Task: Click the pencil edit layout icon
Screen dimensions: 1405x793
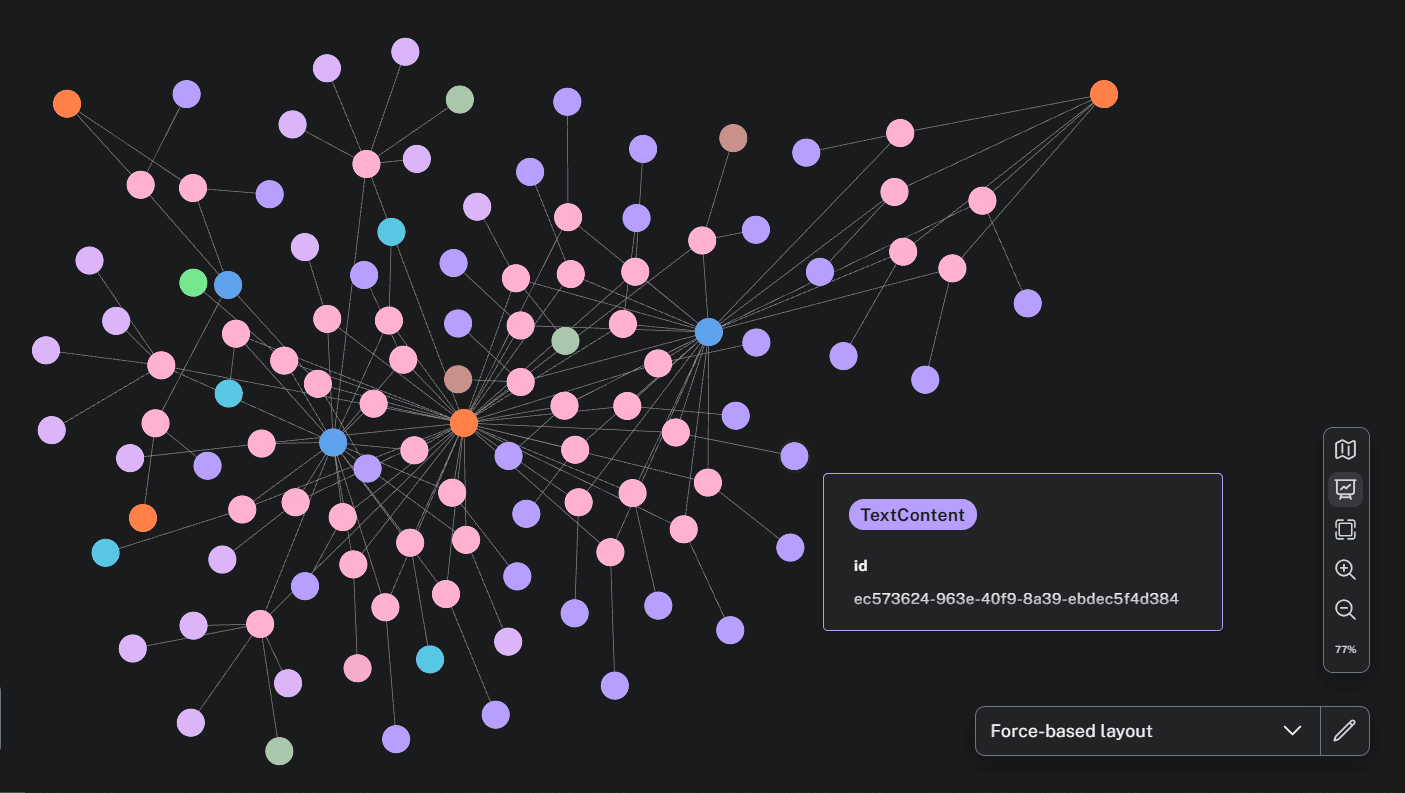Action: (1345, 731)
